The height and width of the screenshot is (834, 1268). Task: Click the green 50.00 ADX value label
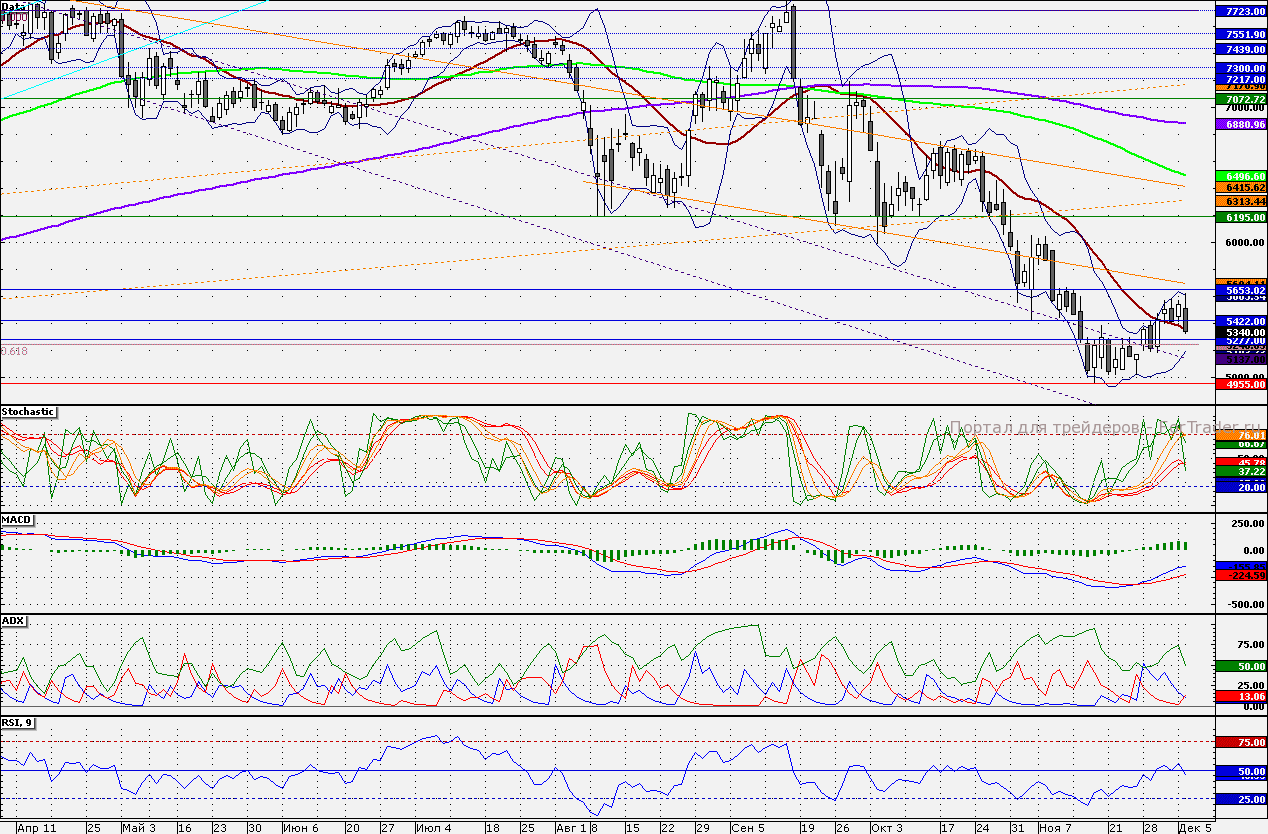tap(1239, 666)
